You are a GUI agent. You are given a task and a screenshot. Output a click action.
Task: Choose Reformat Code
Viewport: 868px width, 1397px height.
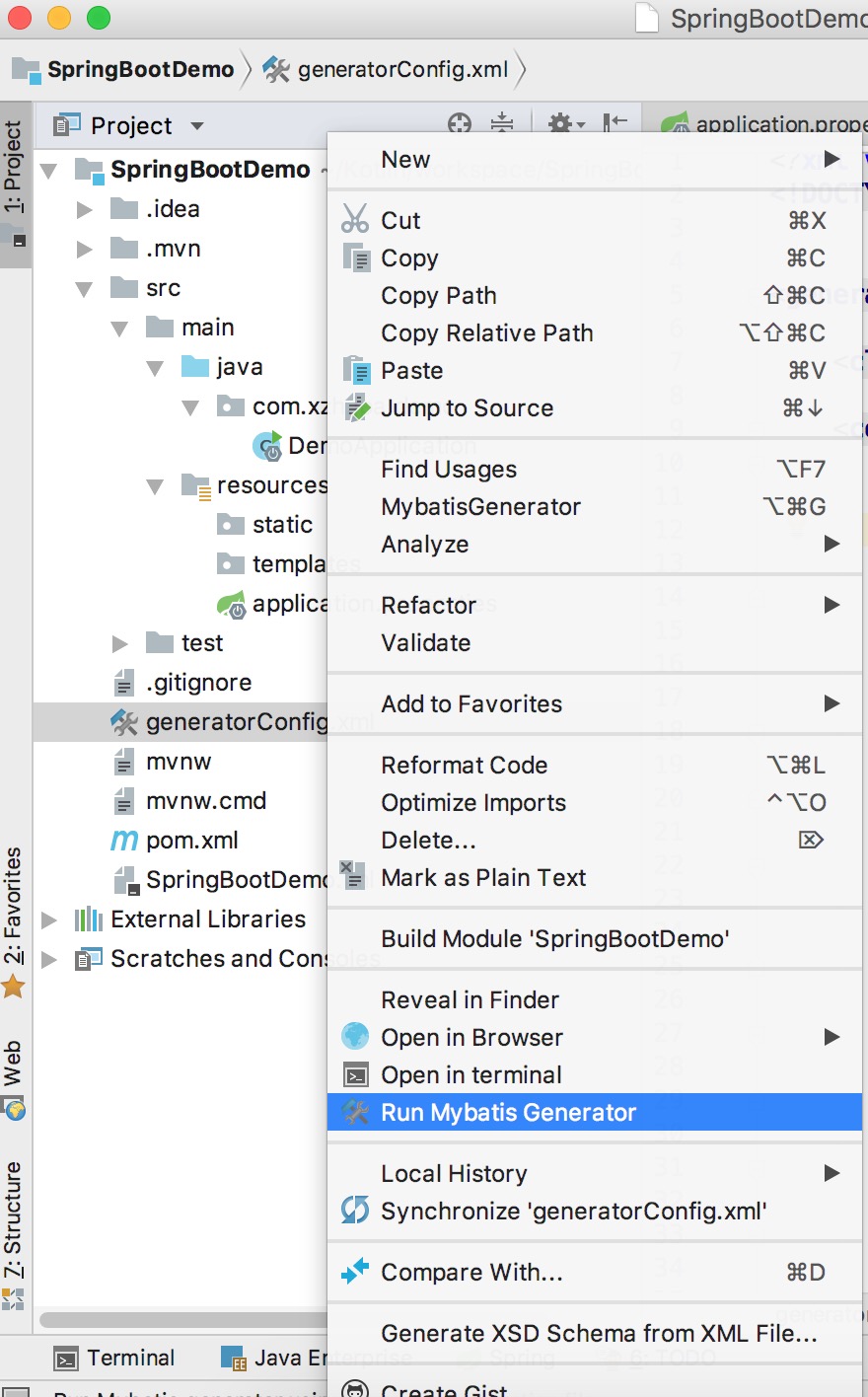click(595, 765)
